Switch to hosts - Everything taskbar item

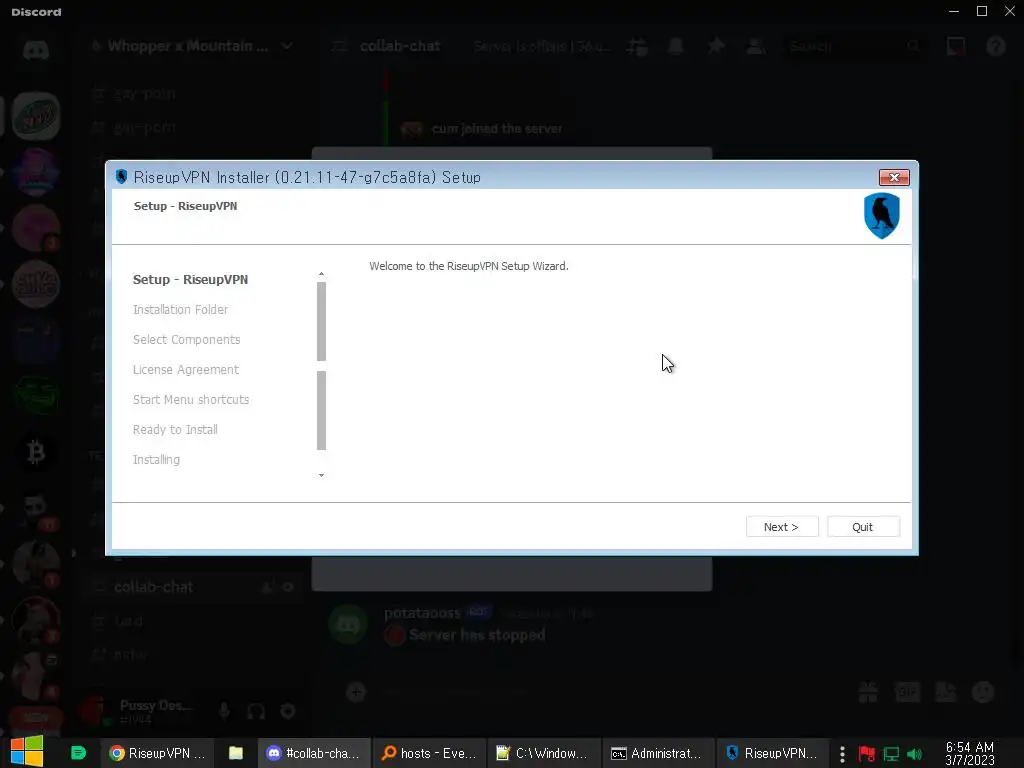click(428, 753)
